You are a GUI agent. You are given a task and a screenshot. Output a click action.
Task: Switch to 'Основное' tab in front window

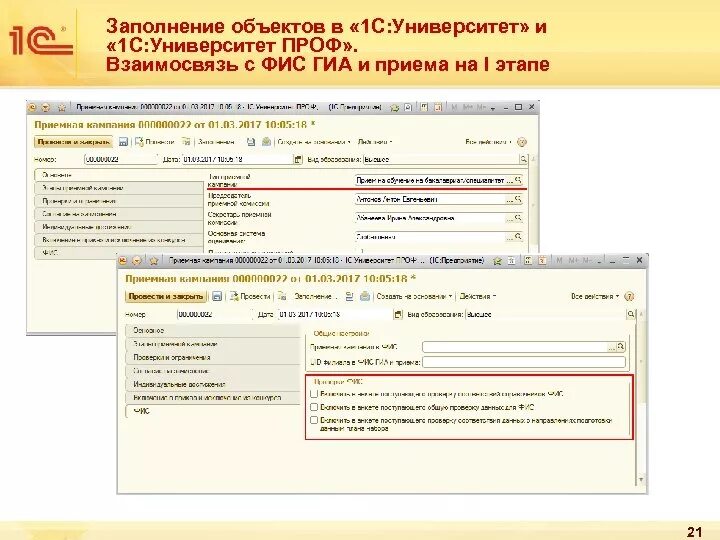click(212, 330)
